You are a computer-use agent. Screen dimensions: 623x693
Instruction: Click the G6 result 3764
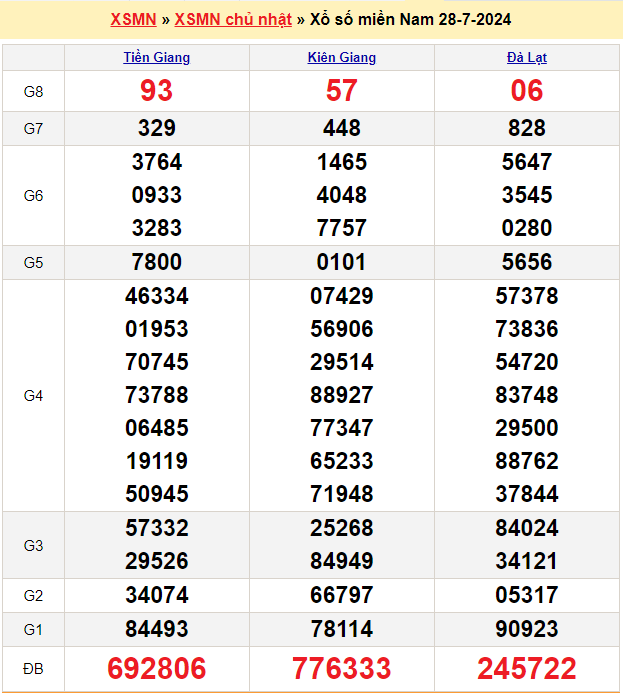click(157, 162)
